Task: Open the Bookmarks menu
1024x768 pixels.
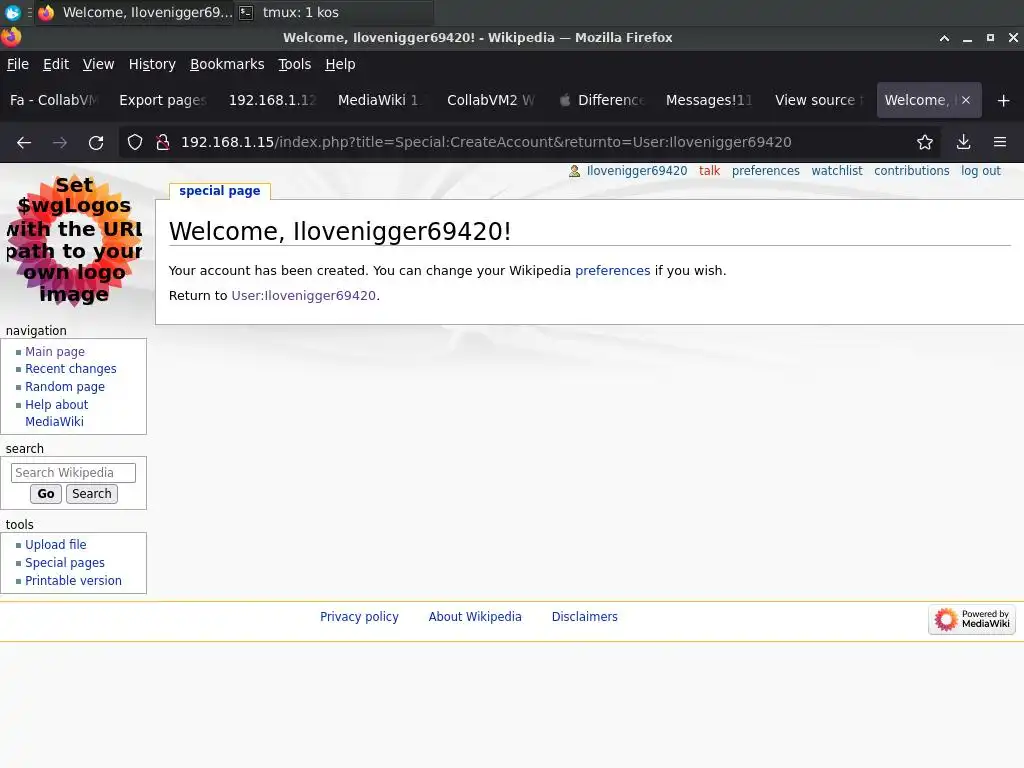Action: (x=227, y=64)
